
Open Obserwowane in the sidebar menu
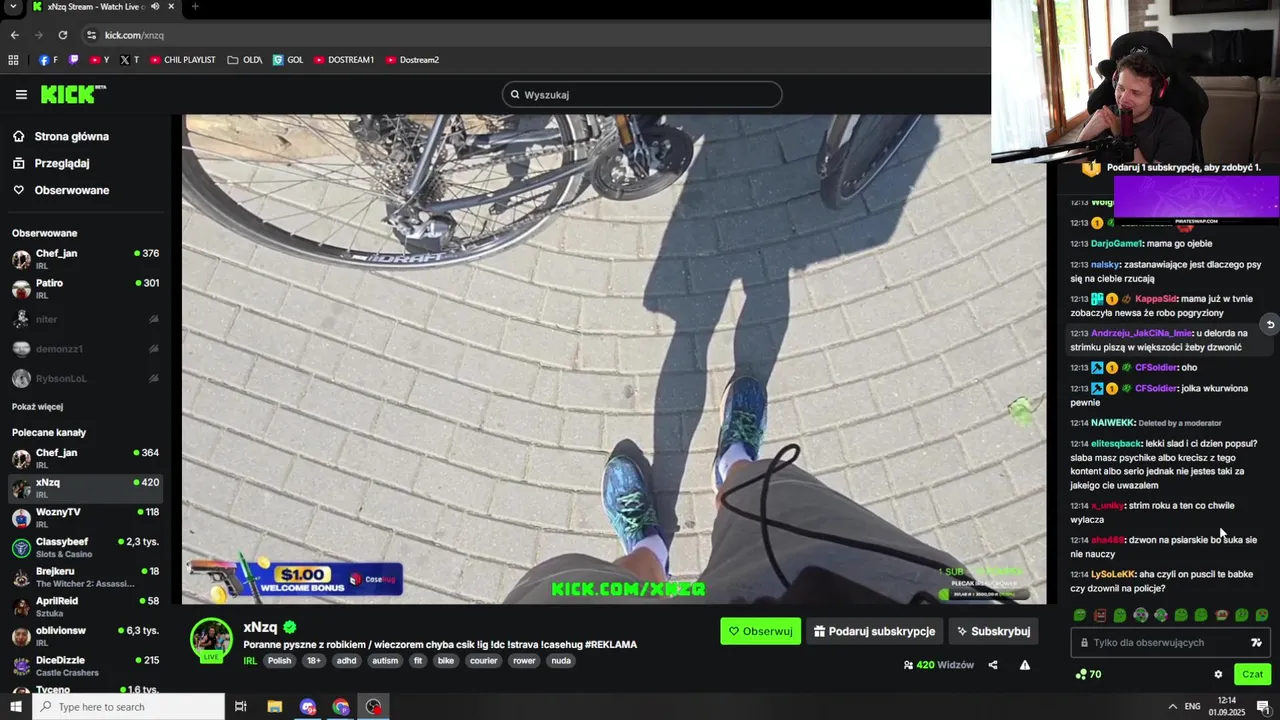pyautogui.click(x=61, y=190)
